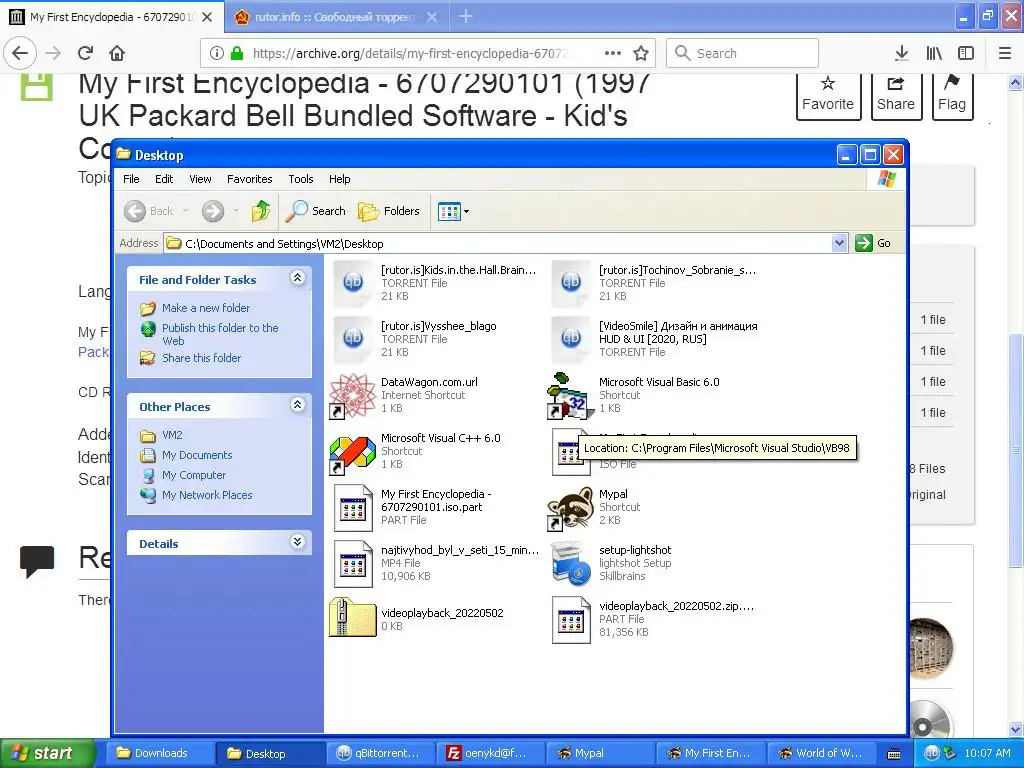The height and width of the screenshot is (768, 1024).
Task: Bookmark this page with the star icon
Action: click(641, 53)
